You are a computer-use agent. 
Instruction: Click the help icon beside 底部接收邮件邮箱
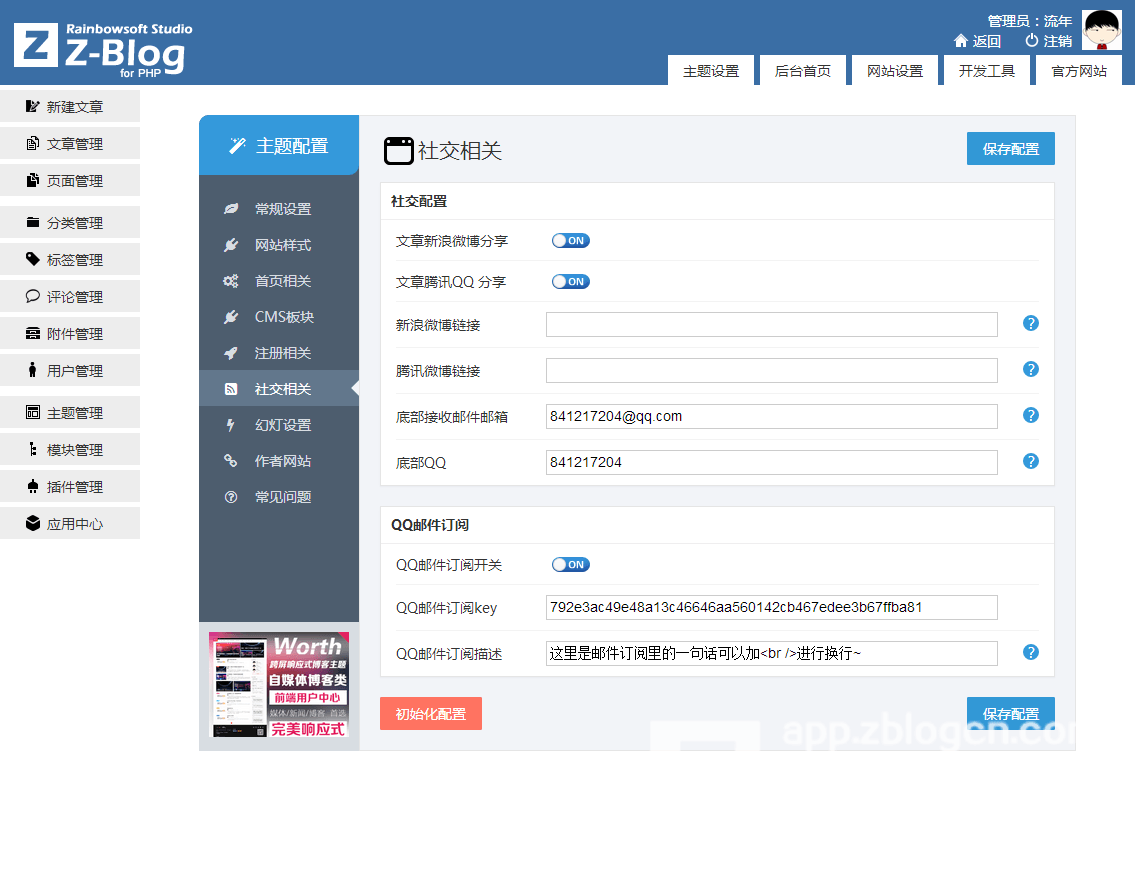click(1031, 415)
